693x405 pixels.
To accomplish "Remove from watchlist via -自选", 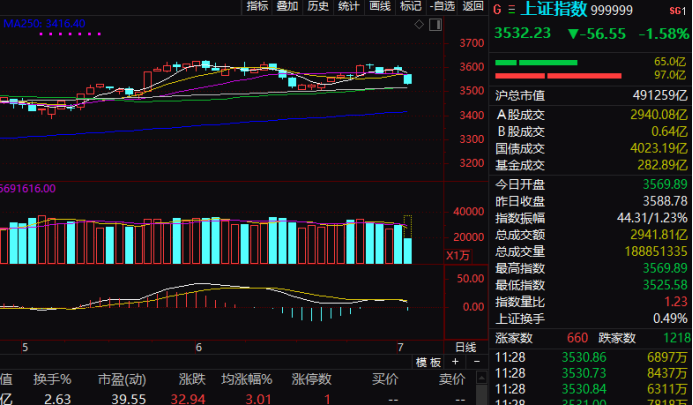I will coord(442,6).
